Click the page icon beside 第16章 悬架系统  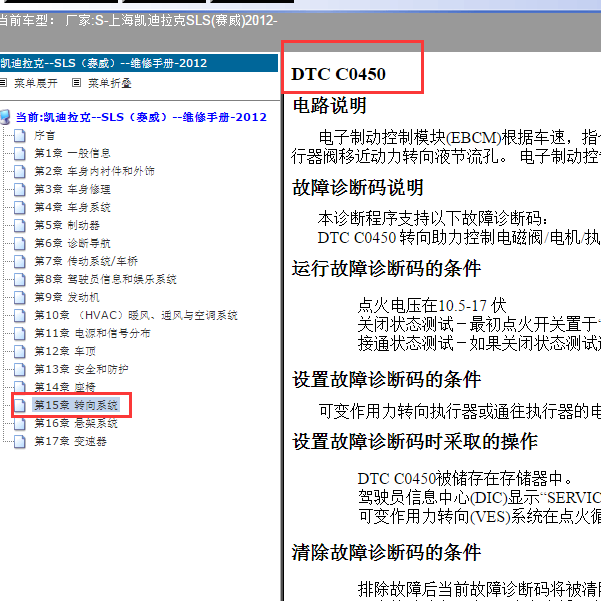pos(20,423)
